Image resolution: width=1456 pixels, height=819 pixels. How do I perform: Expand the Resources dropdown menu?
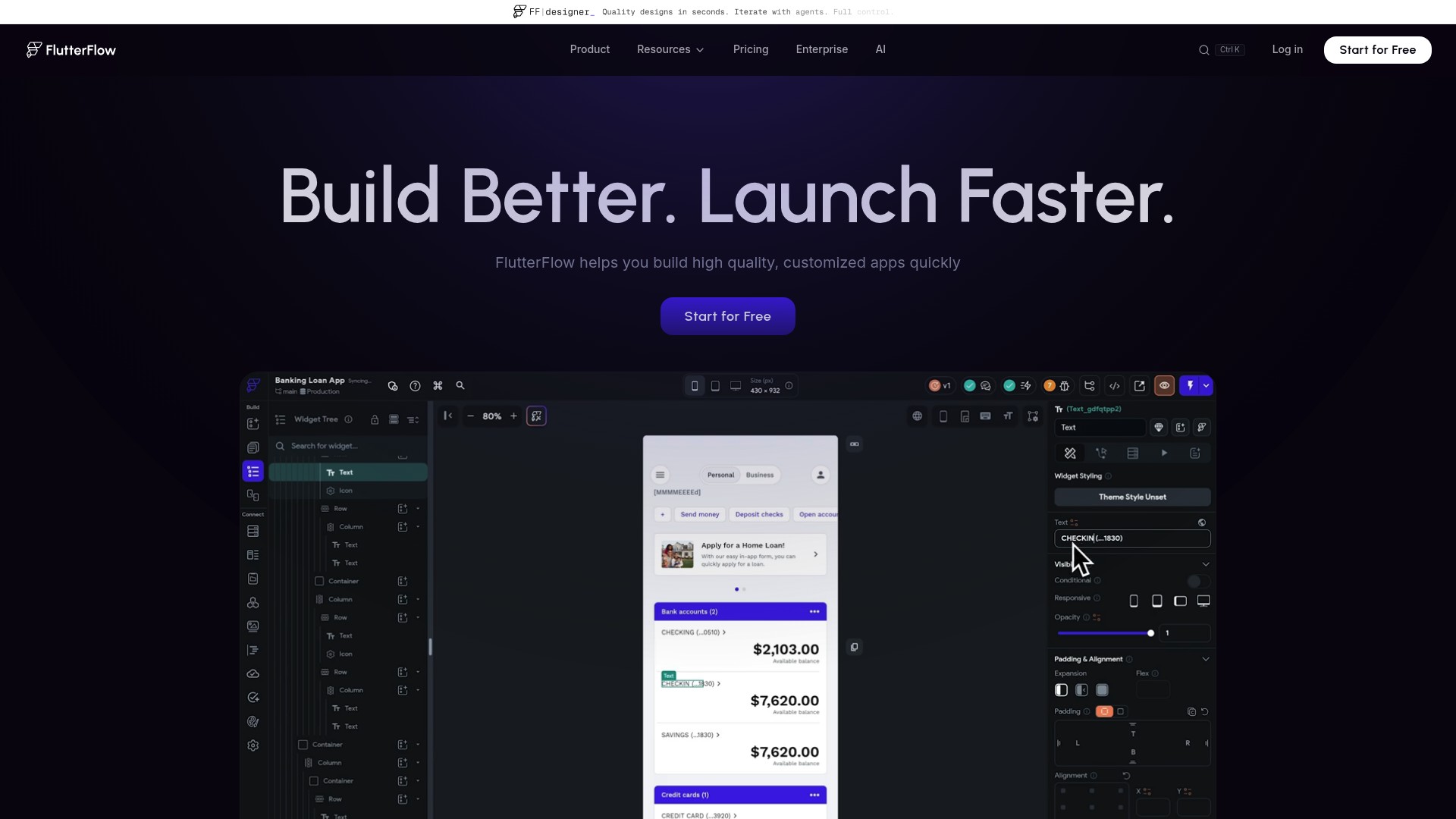(x=670, y=50)
